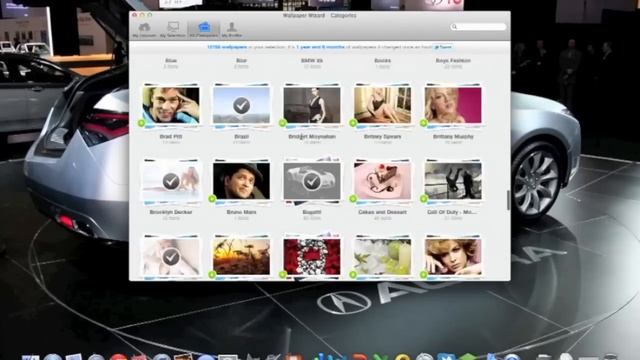Click the Bugatti label
The image size is (640, 360).
click(312, 212)
